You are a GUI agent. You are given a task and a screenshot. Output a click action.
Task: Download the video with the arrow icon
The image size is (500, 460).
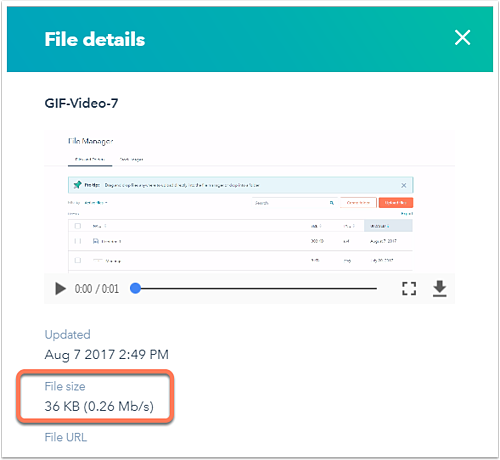coord(440,289)
